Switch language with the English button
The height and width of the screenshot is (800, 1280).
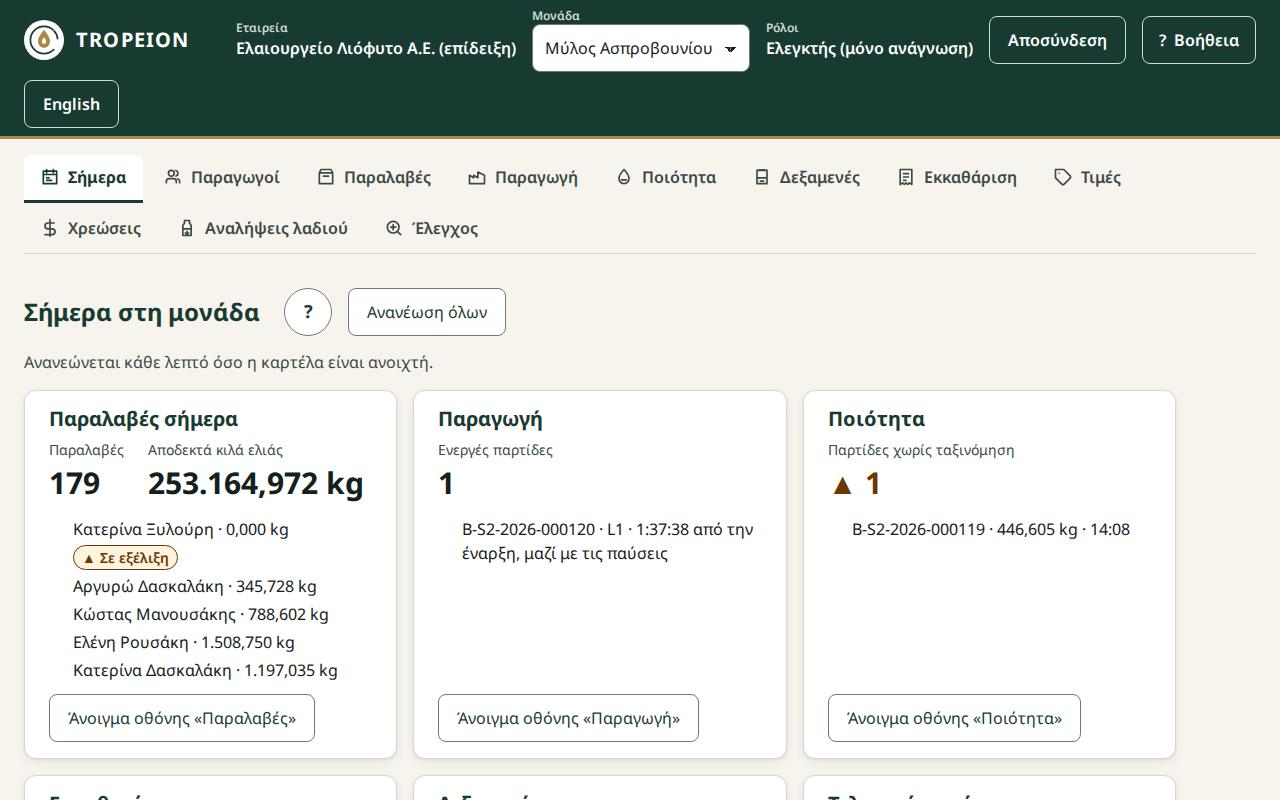pos(71,104)
